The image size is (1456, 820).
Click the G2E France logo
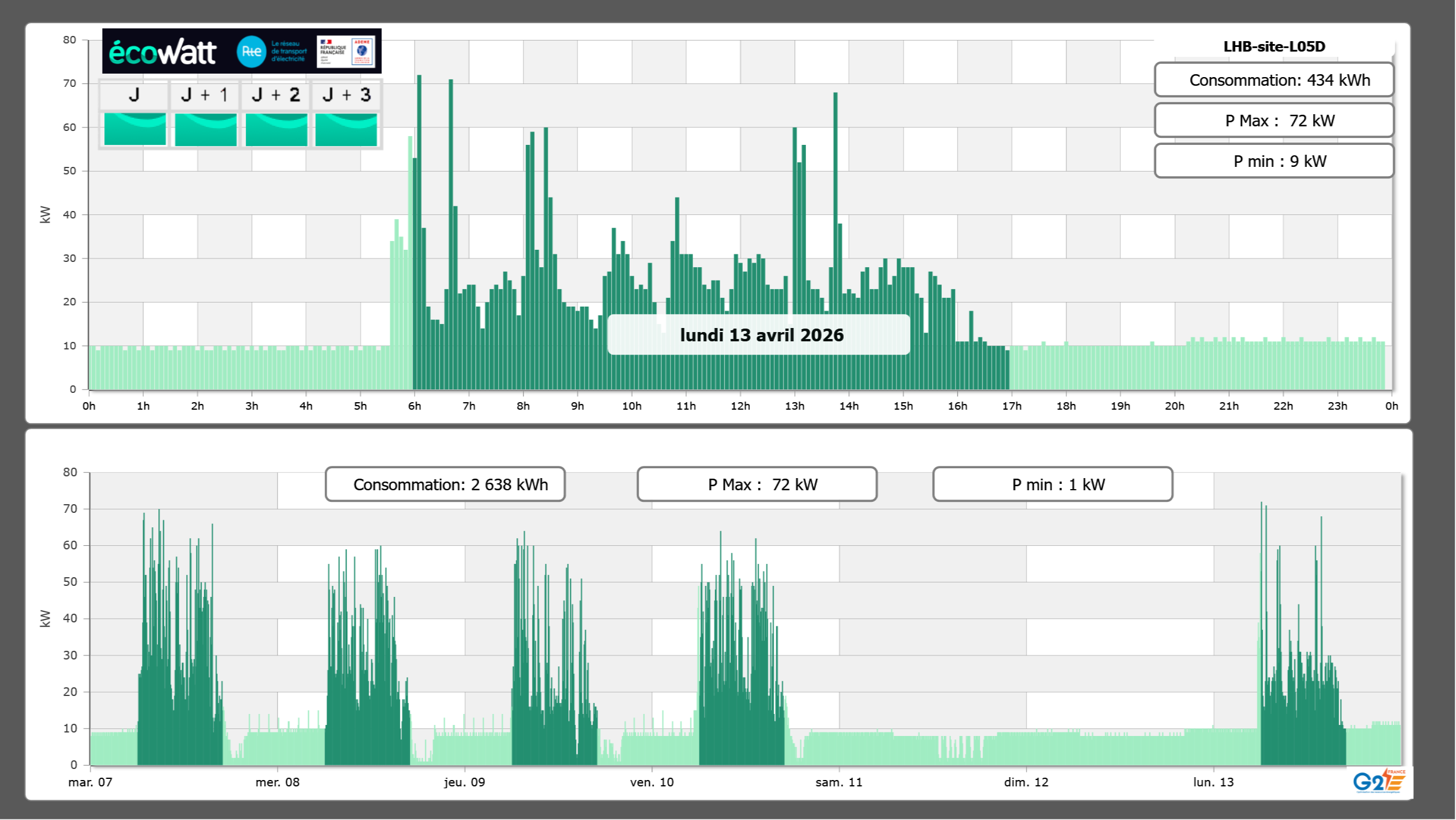point(1378,781)
